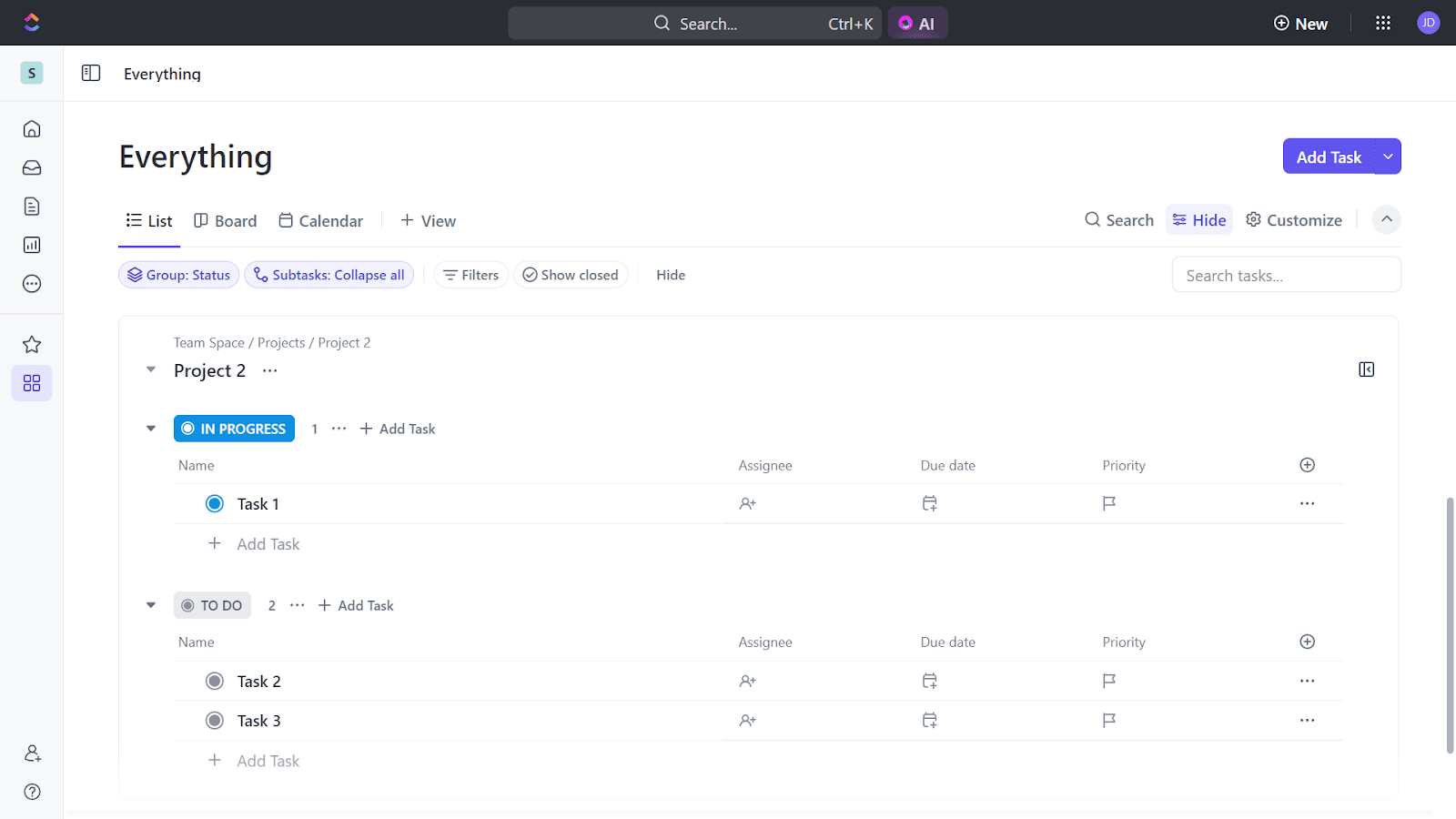1456x819 pixels.
Task: Collapse the IN PROGRESS group
Action: click(150, 428)
